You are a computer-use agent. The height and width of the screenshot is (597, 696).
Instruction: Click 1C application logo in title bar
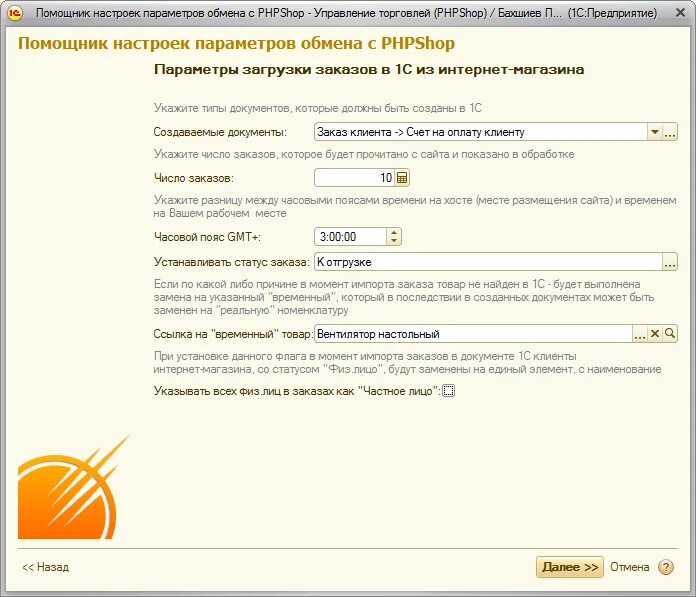14,13
